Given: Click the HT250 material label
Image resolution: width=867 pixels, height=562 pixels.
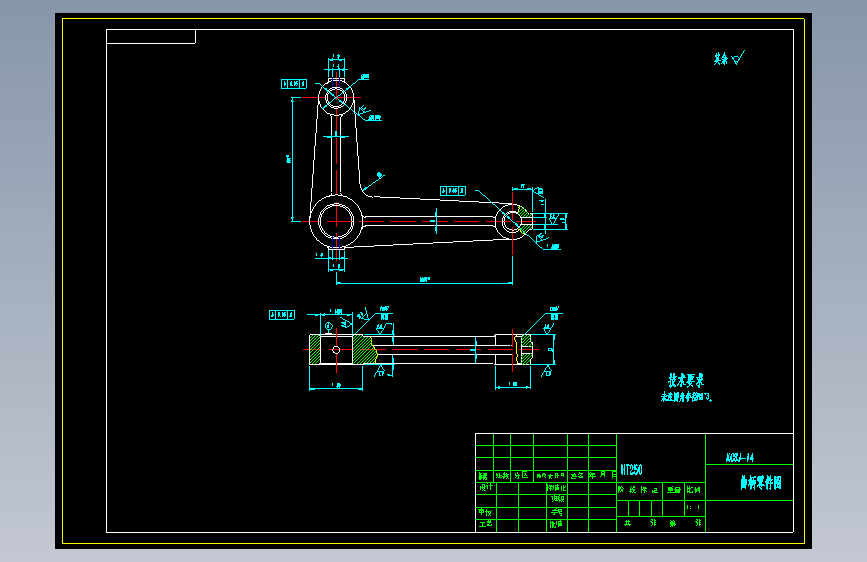Looking at the screenshot, I should pyautogui.click(x=631, y=470).
